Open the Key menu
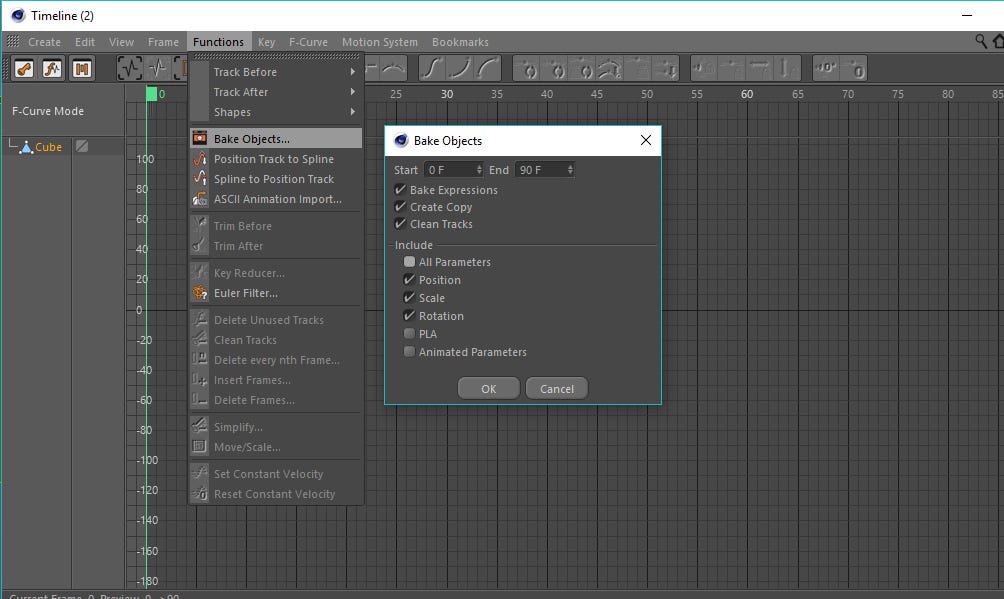Screen dimensions: 1004x599 266,42
